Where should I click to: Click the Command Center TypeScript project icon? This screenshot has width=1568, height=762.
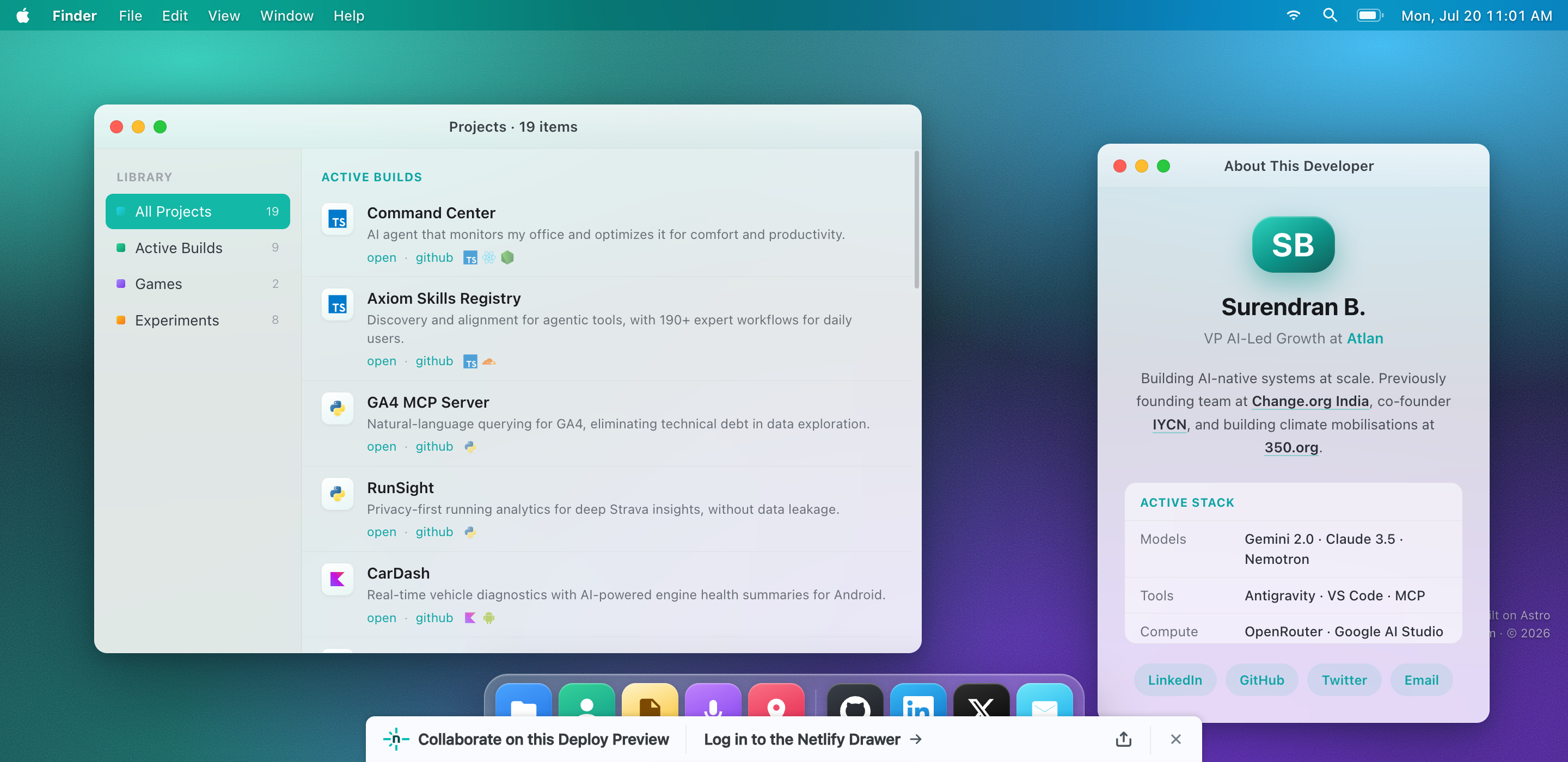click(x=337, y=219)
